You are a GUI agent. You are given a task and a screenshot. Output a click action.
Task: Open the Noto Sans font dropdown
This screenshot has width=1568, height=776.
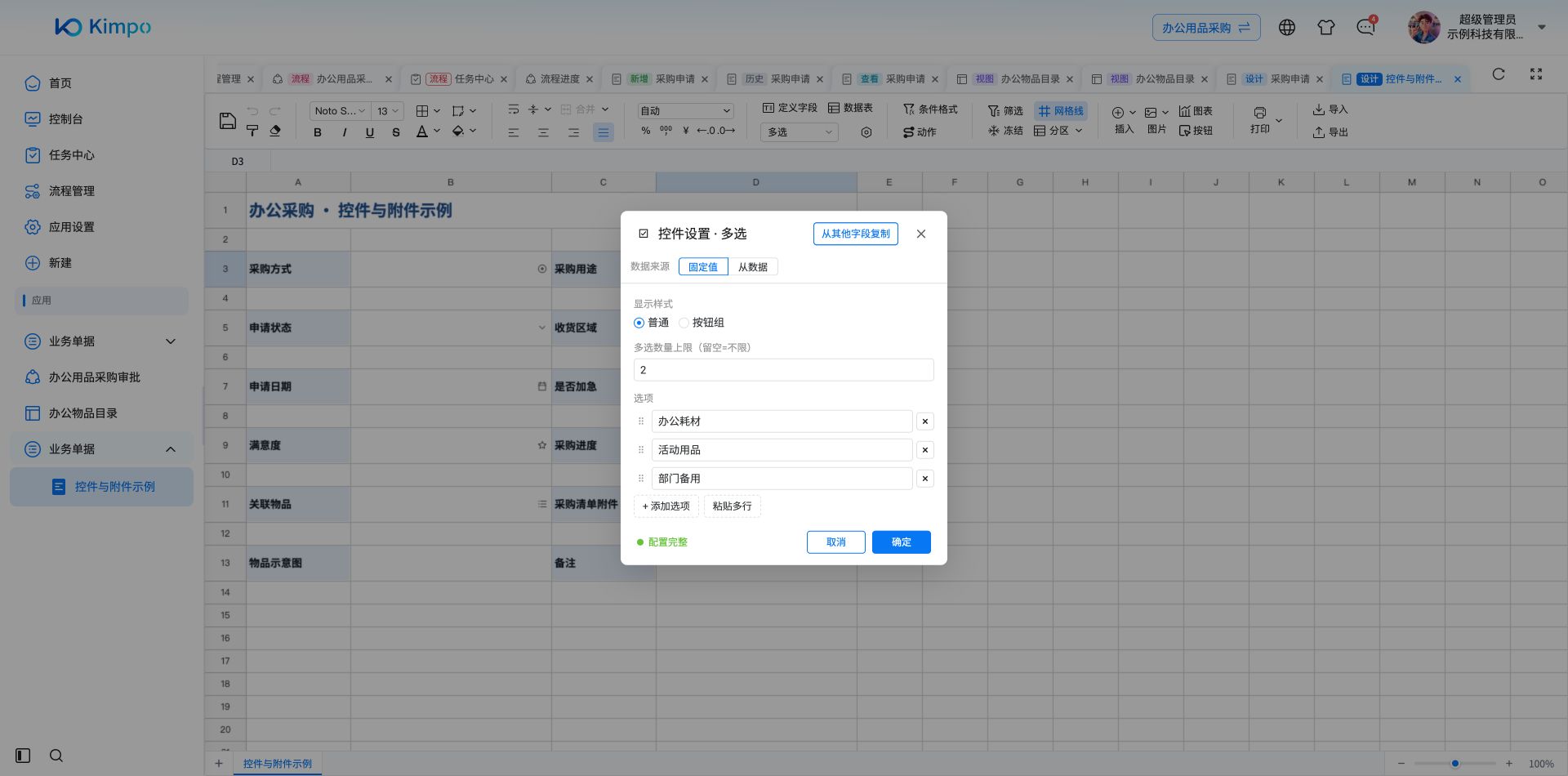[x=340, y=111]
